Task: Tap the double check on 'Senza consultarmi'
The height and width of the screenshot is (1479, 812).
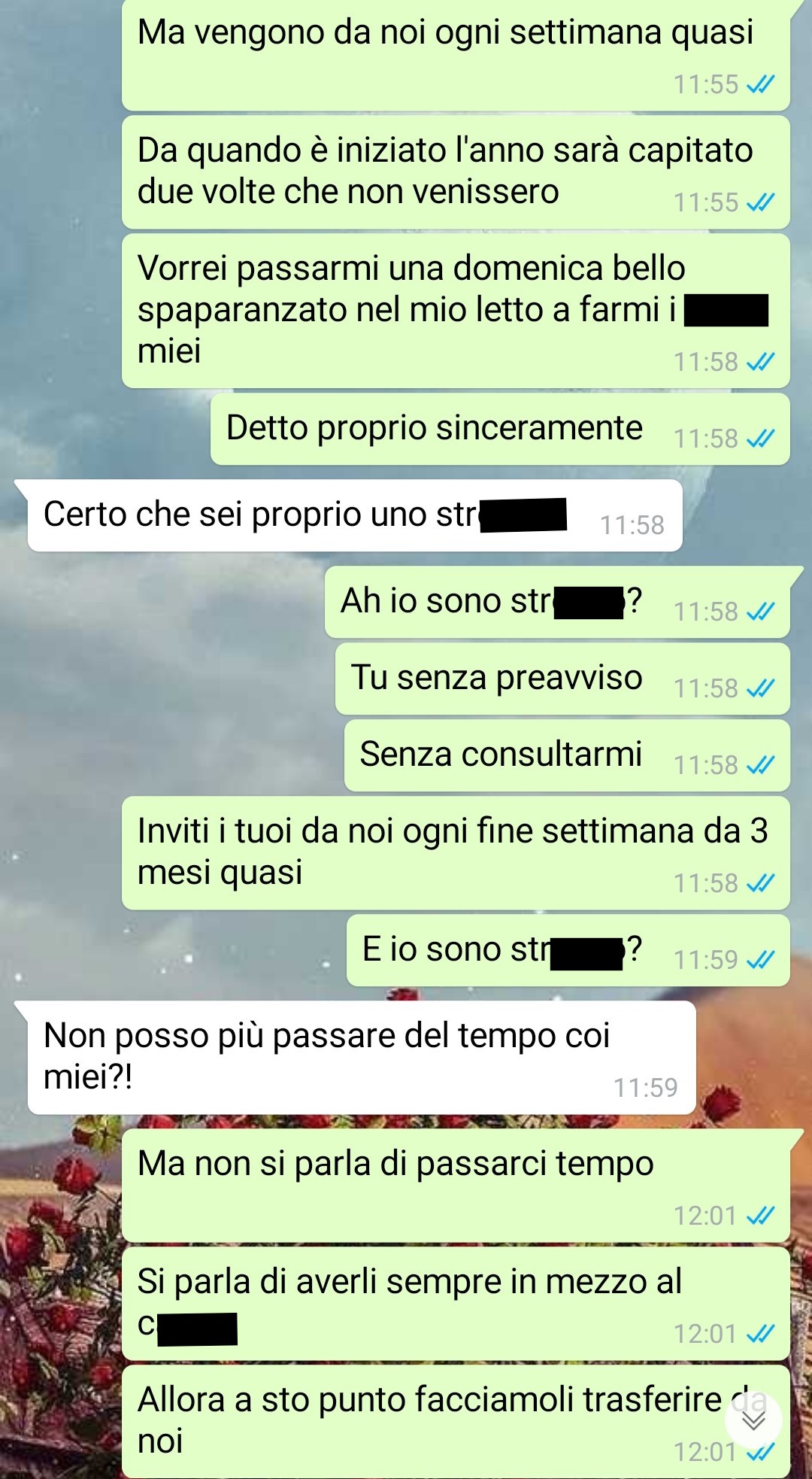Action: point(760,765)
